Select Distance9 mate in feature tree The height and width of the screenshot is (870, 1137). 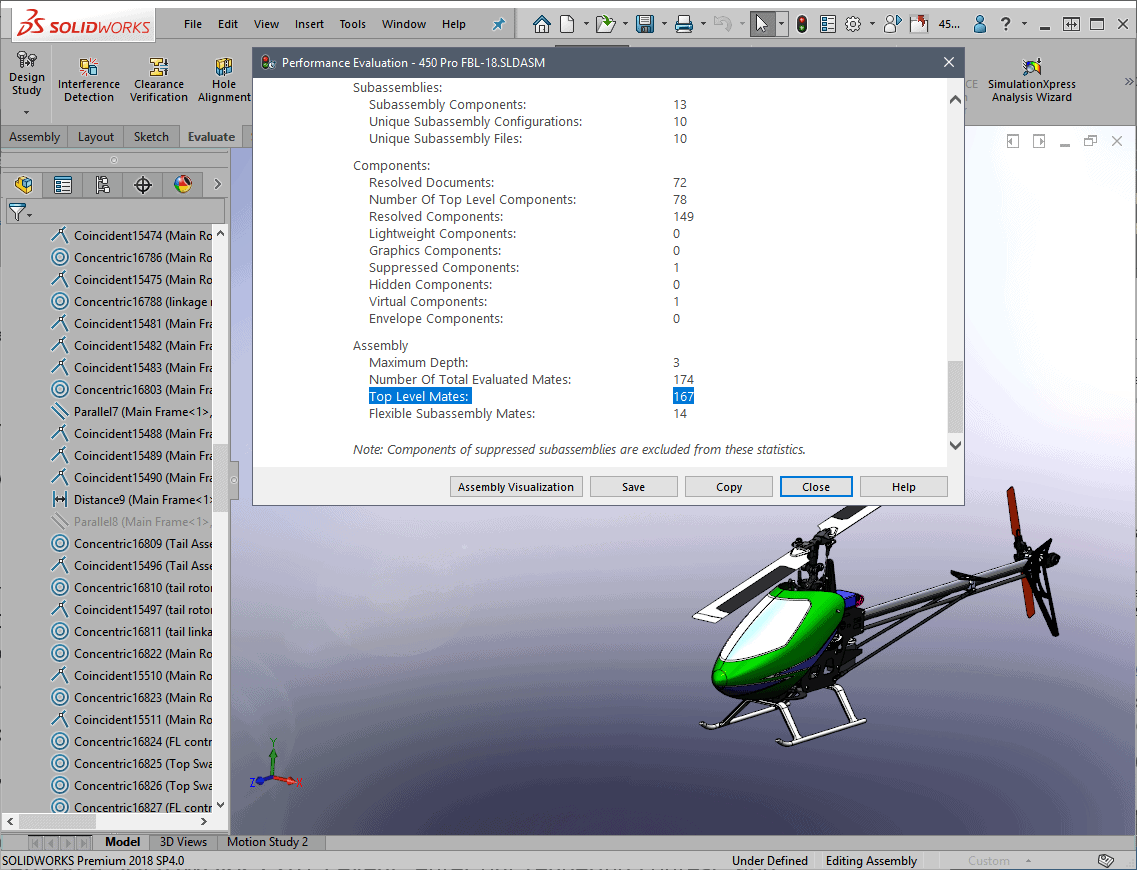tap(132, 500)
